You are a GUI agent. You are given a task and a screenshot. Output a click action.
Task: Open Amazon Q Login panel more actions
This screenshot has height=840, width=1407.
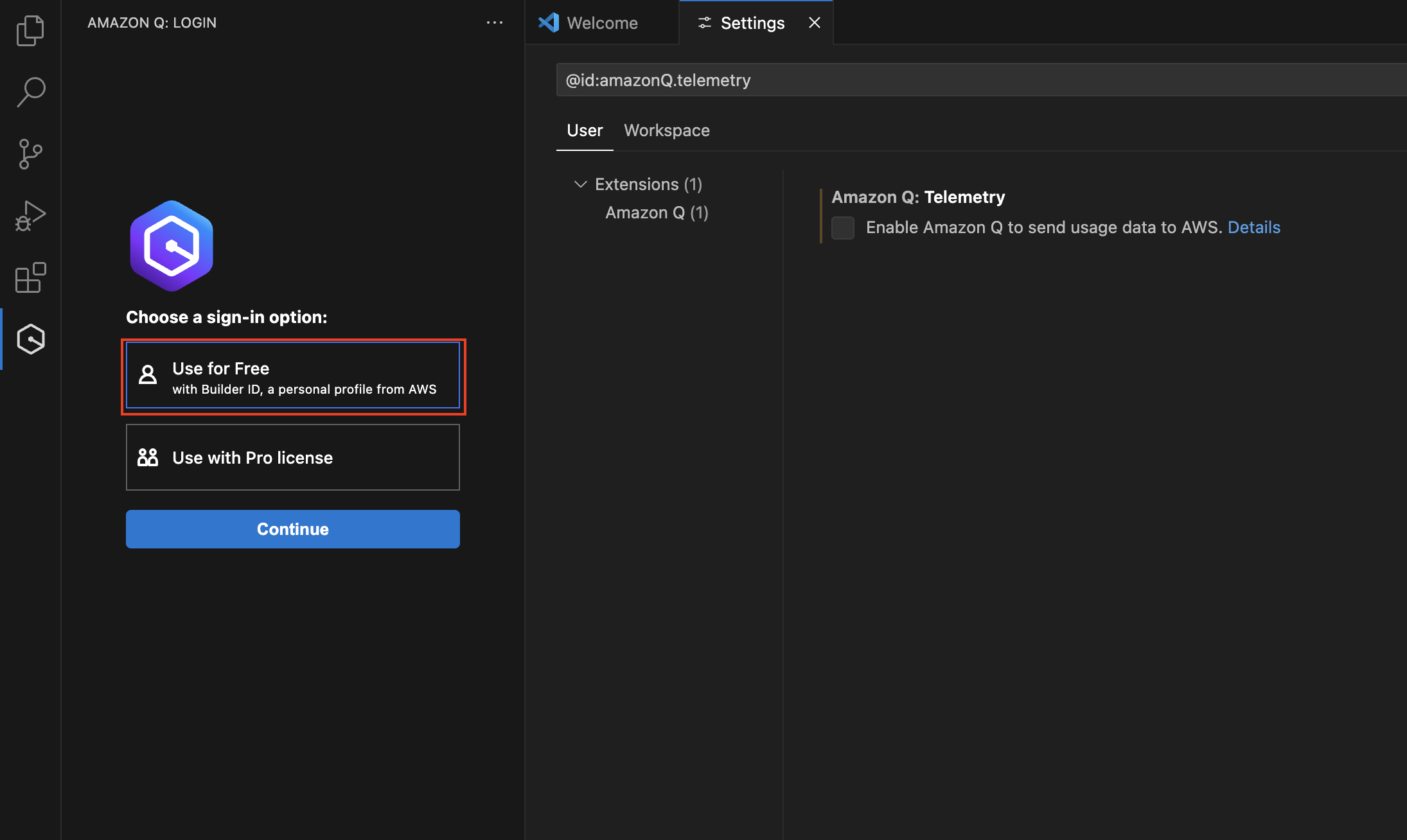495,22
